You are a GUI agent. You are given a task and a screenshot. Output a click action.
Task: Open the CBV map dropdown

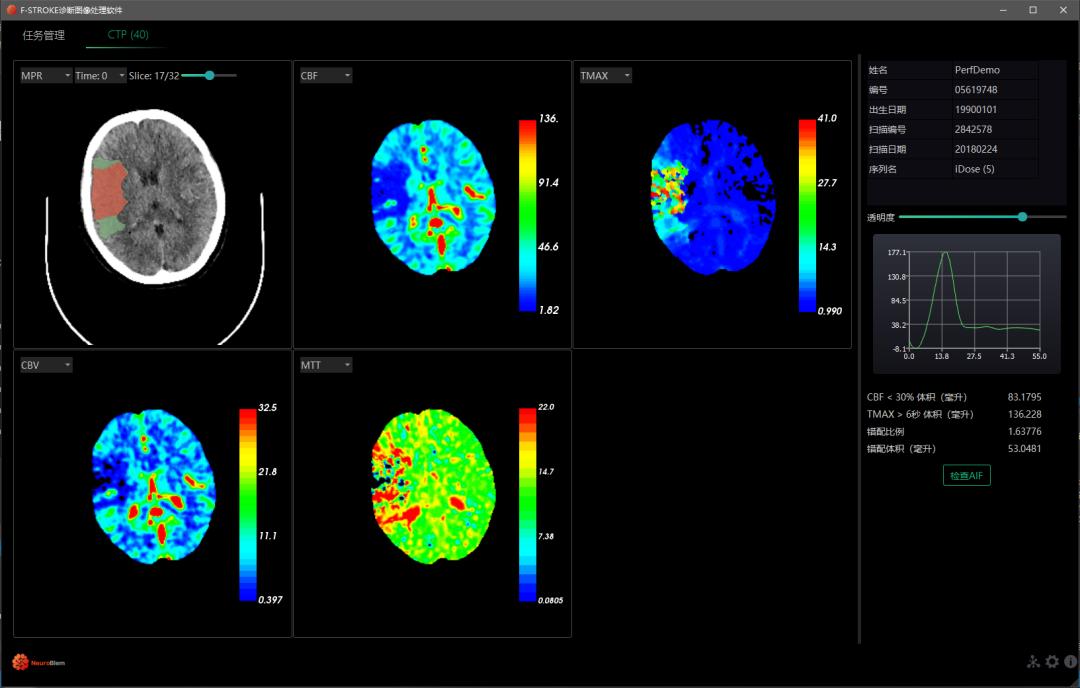pyautogui.click(x=46, y=365)
